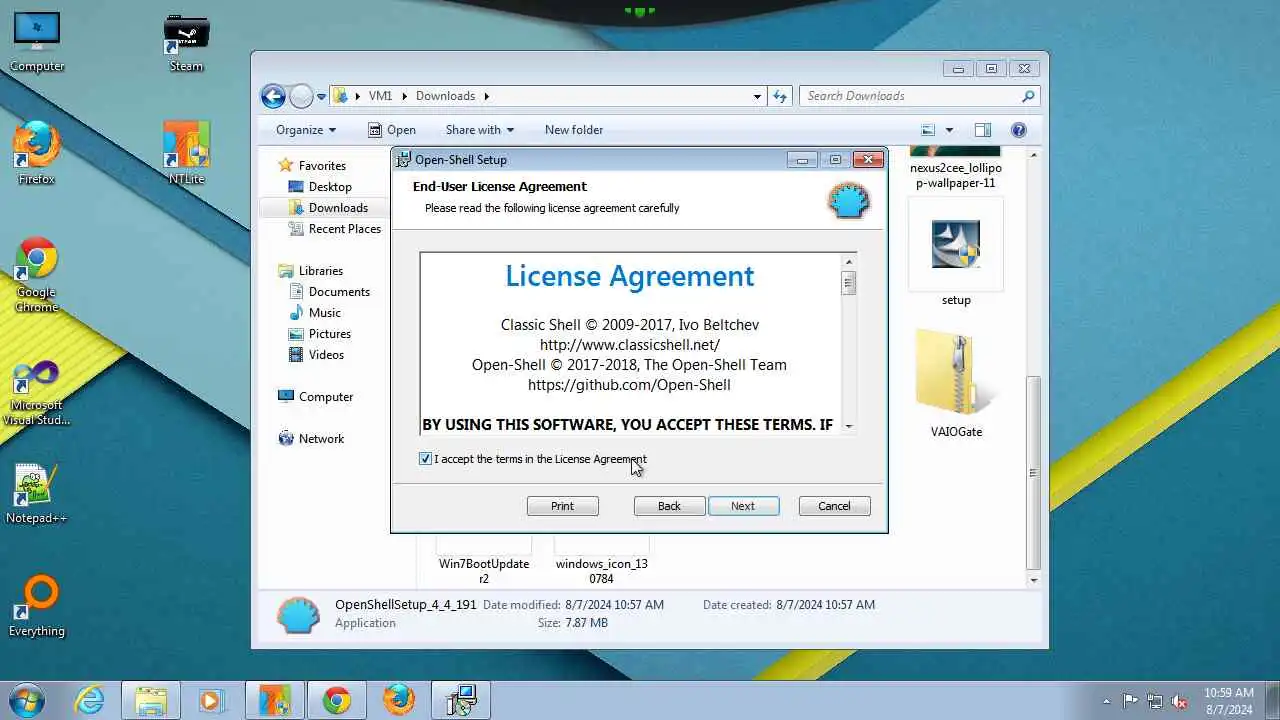Click the Search Downloads field

[x=919, y=96]
